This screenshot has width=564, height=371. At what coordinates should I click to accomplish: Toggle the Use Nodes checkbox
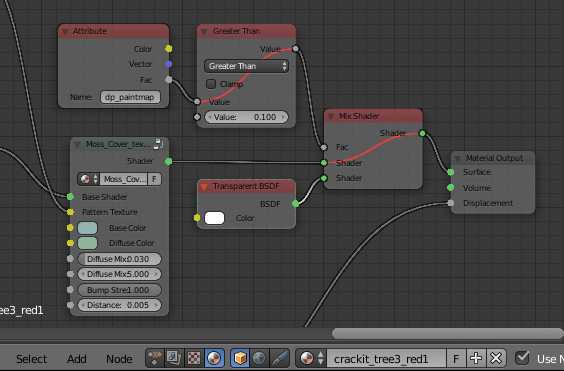point(522,358)
